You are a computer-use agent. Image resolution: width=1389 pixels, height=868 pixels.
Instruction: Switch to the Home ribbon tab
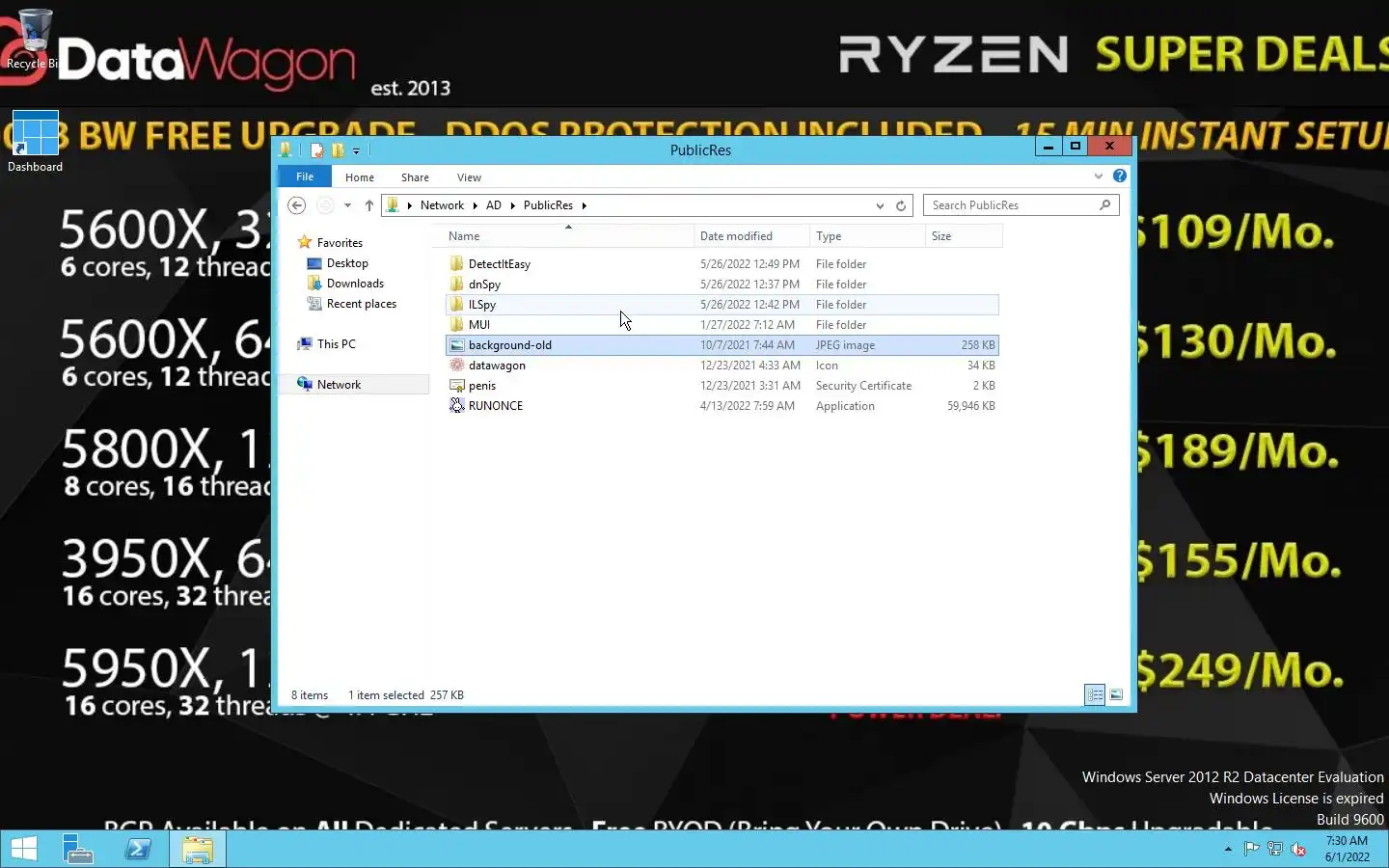(x=360, y=177)
